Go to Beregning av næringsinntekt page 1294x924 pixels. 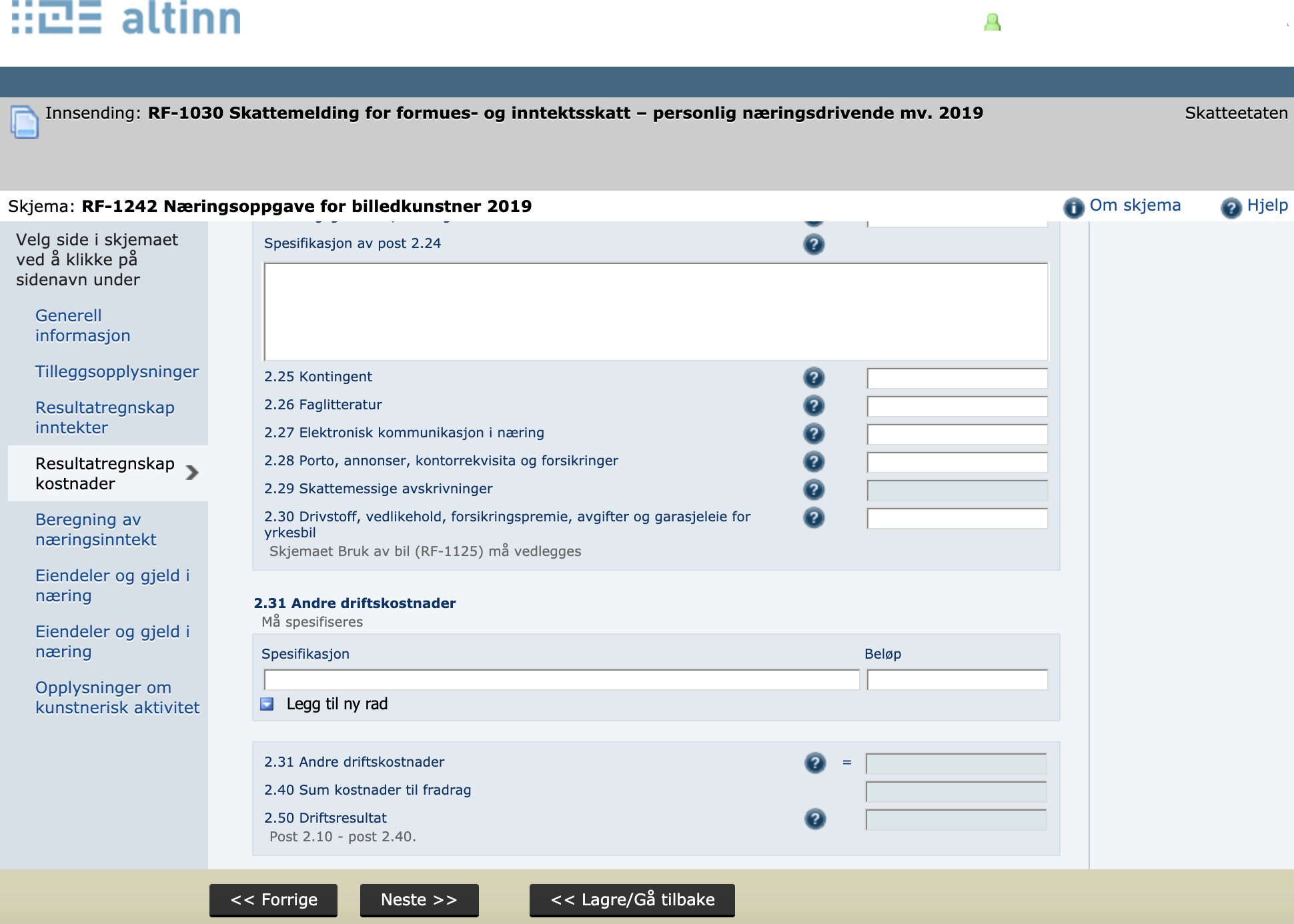coord(95,529)
